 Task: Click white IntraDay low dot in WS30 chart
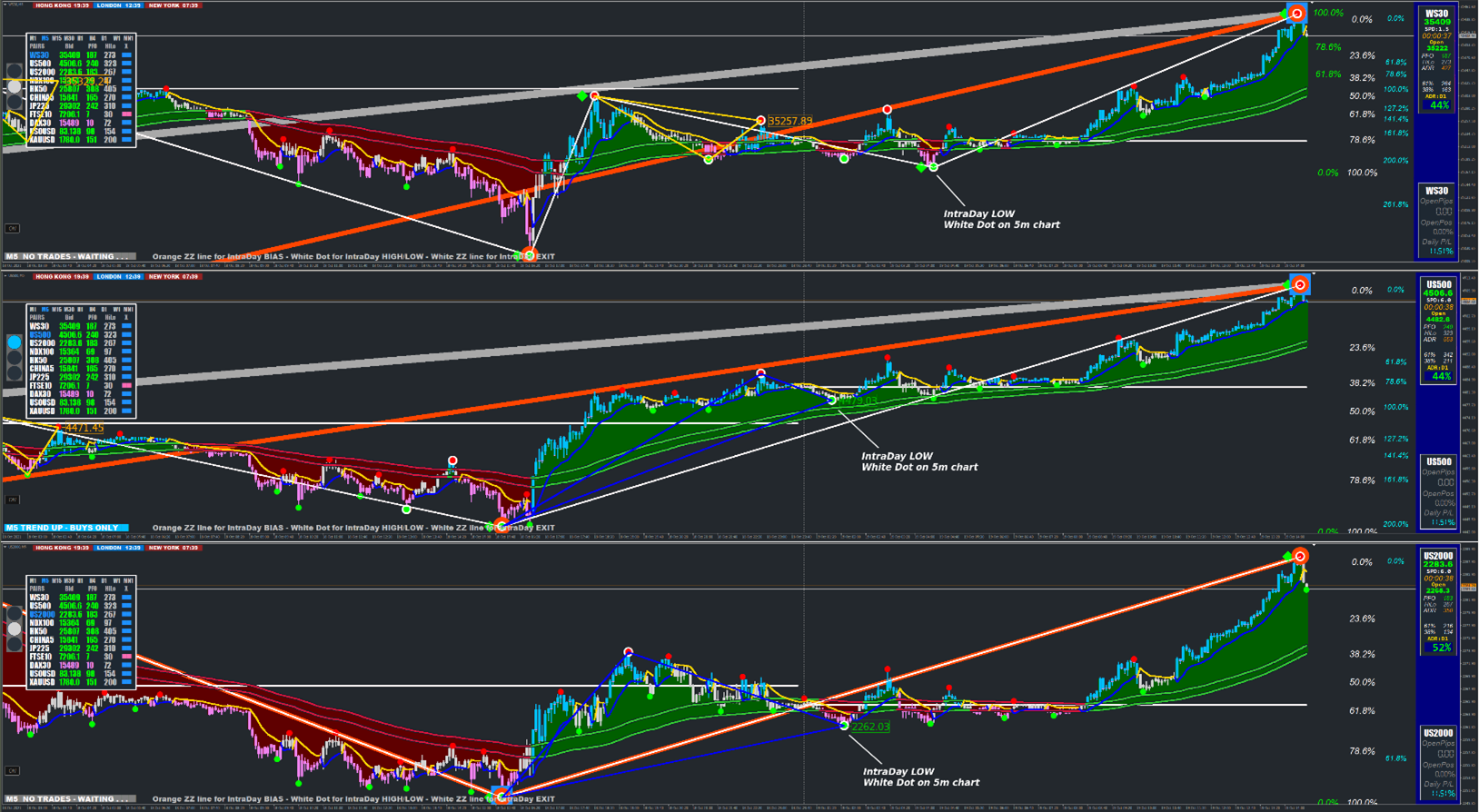(x=933, y=167)
